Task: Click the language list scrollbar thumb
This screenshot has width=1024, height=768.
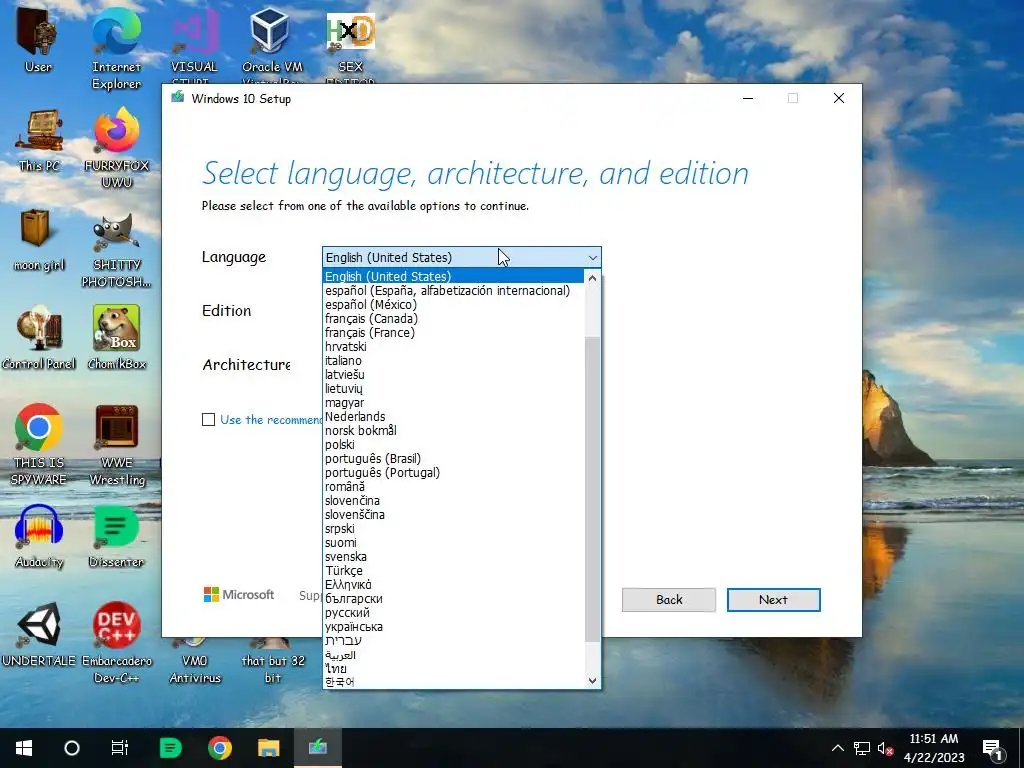Action: coord(592,490)
